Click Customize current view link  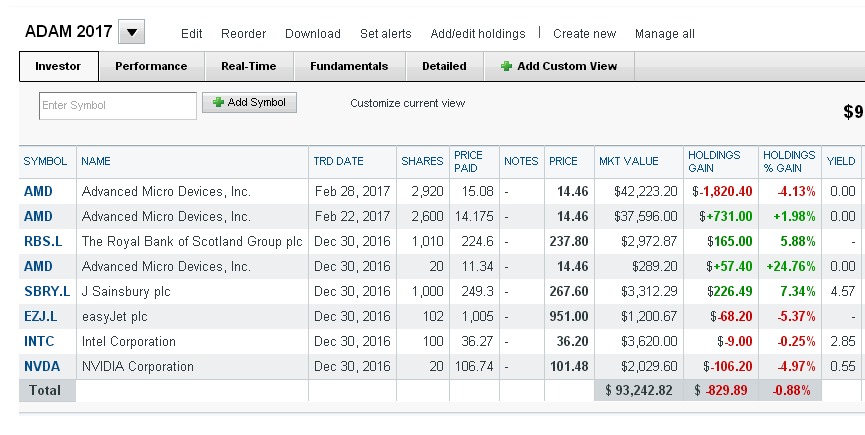408,103
